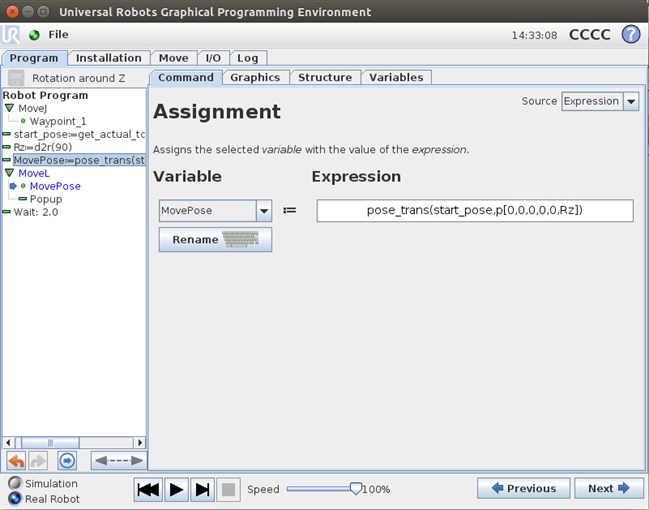Select the start_pose assignment row
649x510 pixels.
coord(79,134)
